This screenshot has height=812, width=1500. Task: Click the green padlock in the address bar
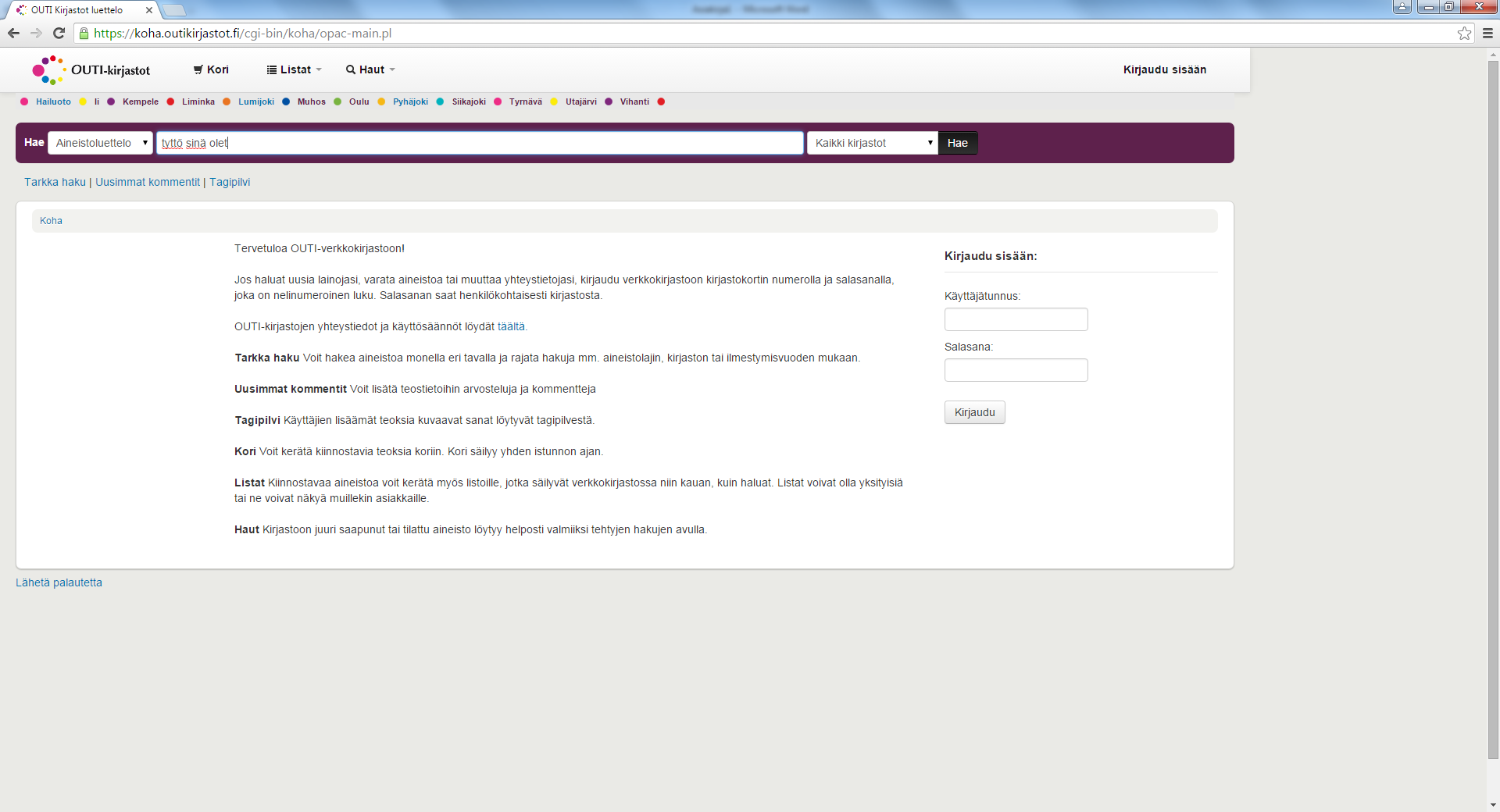tap(84, 34)
